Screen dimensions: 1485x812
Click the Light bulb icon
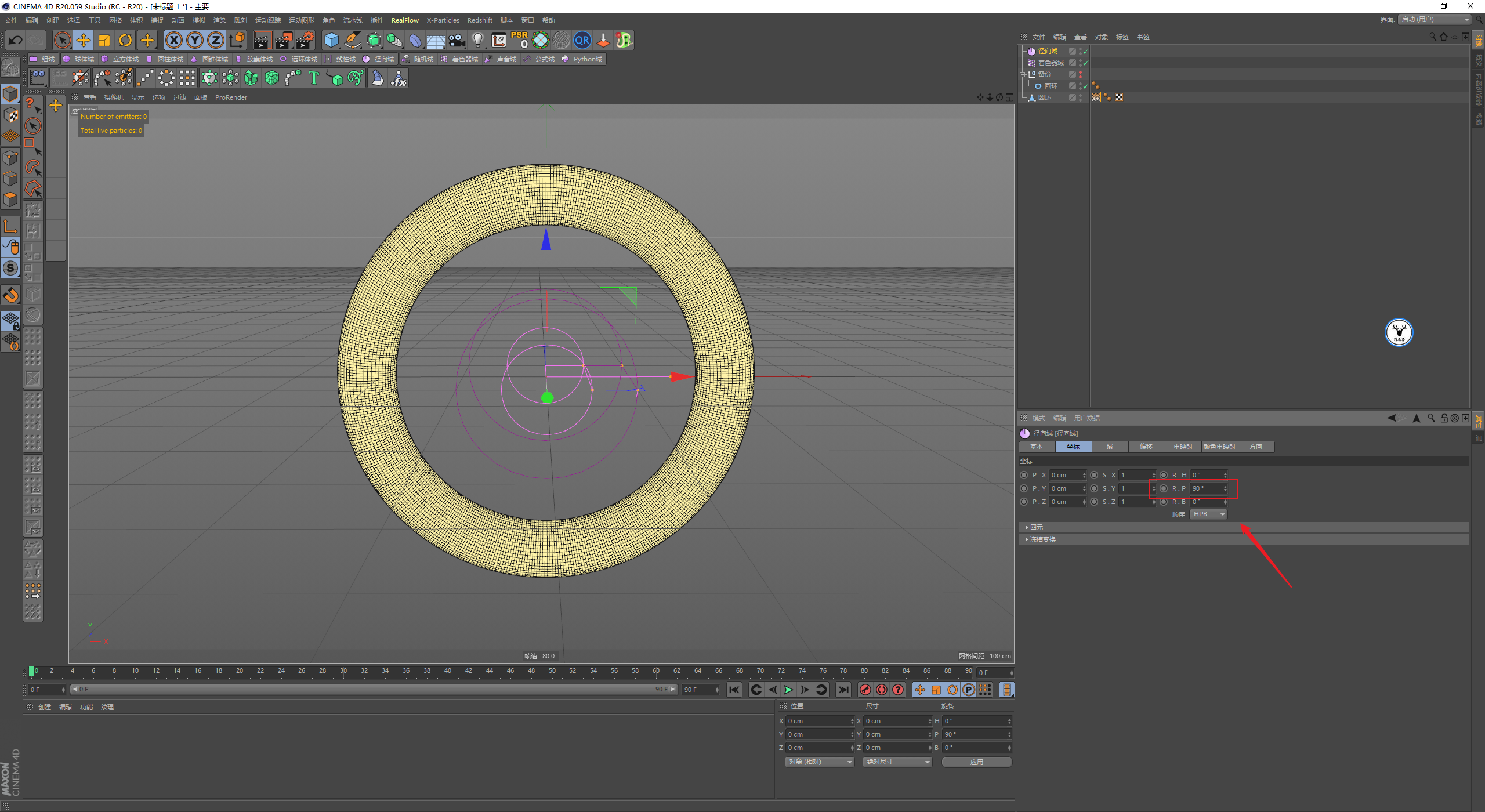[x=477, y=40]
